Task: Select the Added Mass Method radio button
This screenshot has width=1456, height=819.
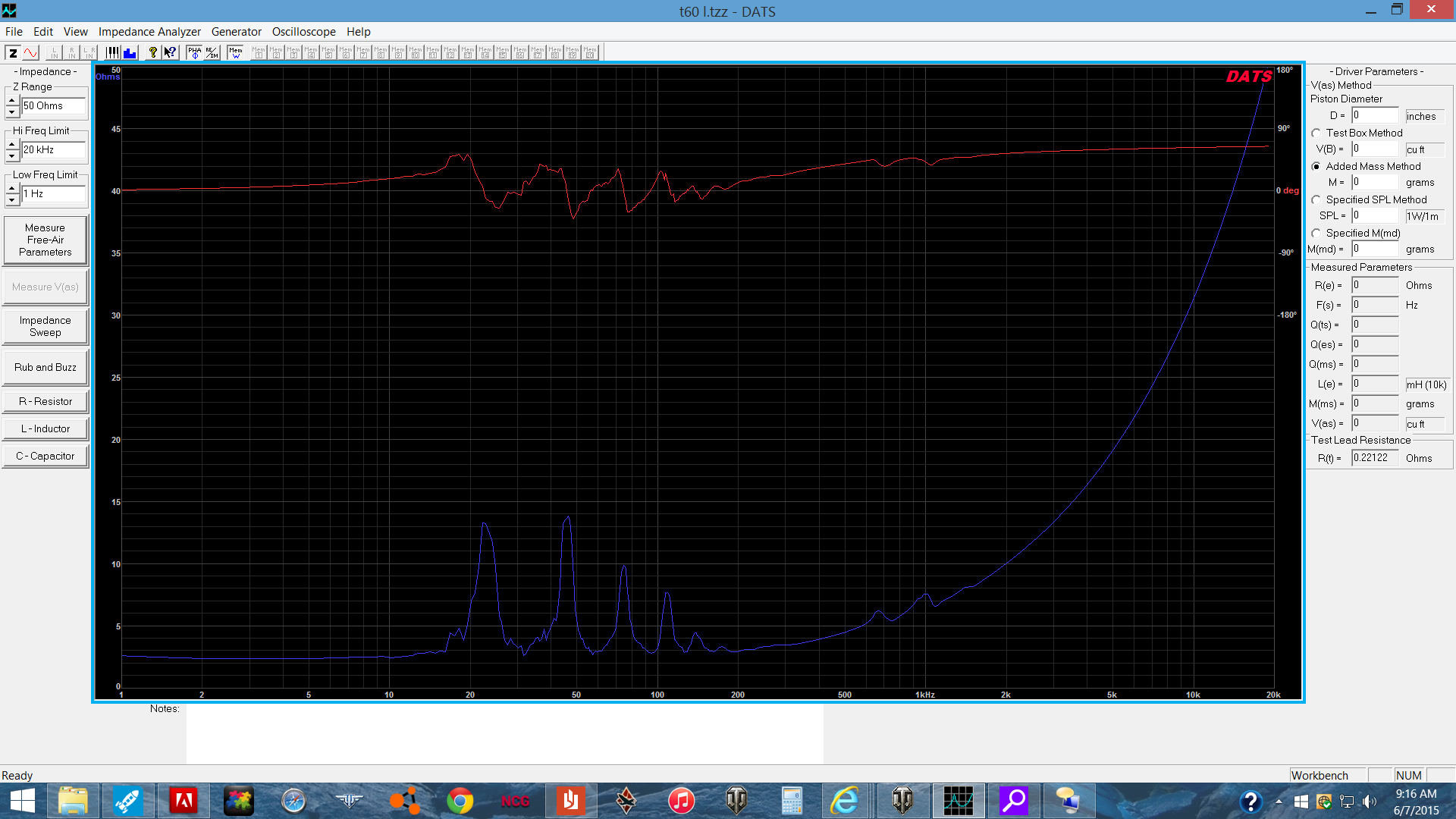Action: pos(1316,166)
